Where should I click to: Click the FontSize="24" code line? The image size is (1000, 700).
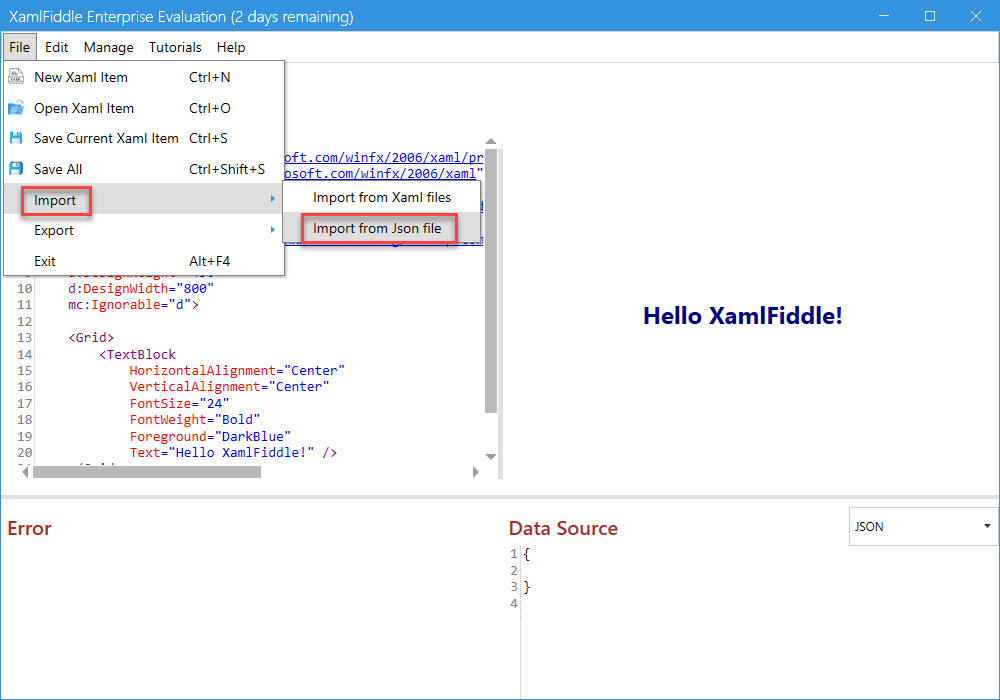tap(179, 403)
